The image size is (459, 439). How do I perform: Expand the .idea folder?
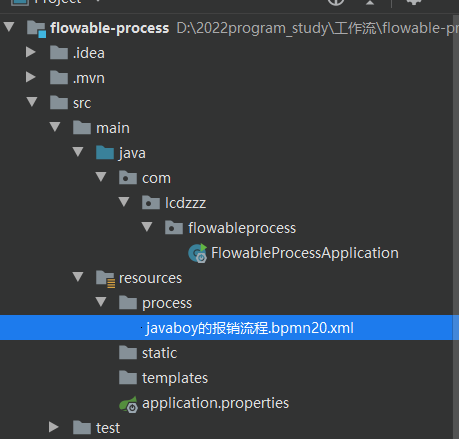click(x=31, y=52)
